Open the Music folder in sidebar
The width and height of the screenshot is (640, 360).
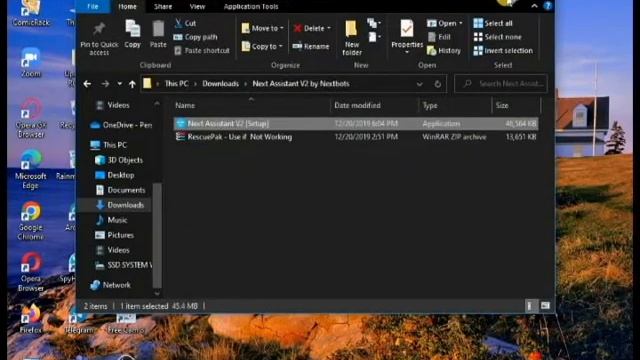click(111, 220)
